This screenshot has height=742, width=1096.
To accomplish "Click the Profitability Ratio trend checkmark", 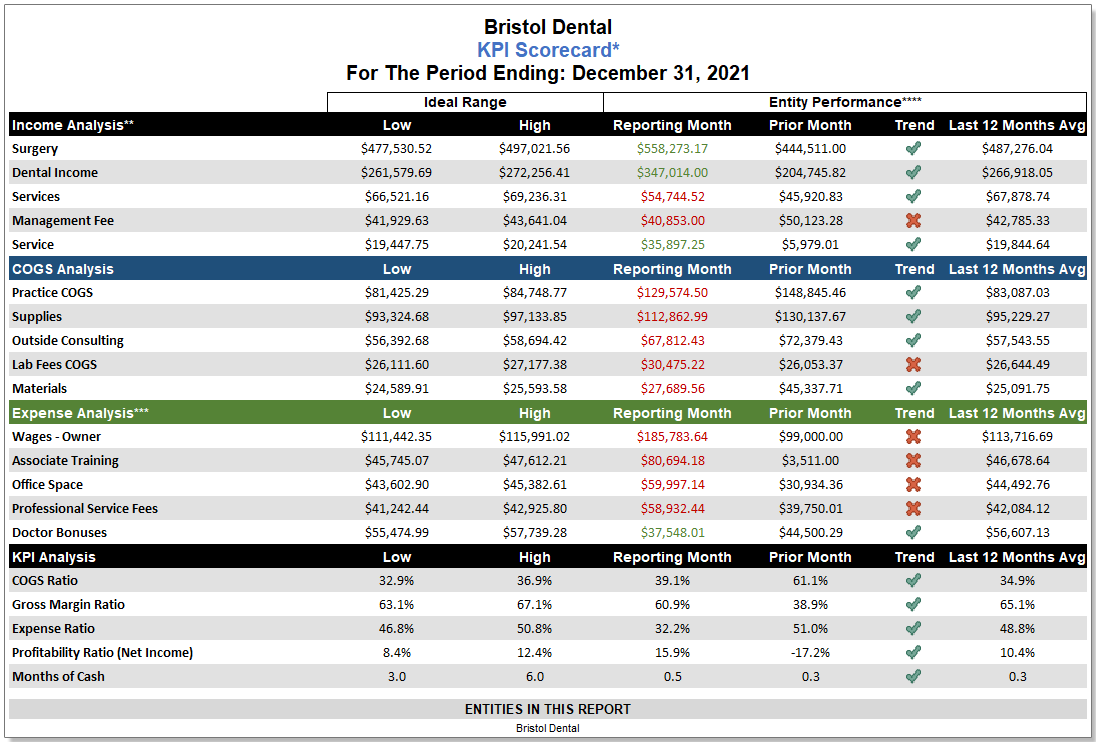I will pos(913,653).
